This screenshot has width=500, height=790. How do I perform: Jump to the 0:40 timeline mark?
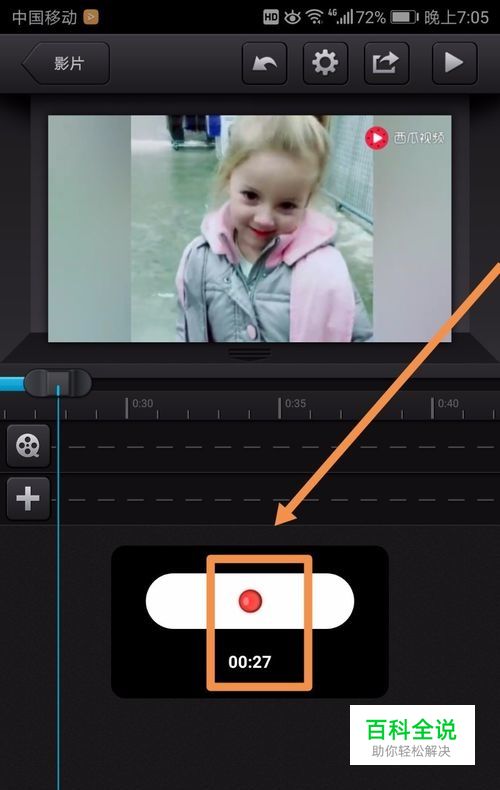point(448,404)
